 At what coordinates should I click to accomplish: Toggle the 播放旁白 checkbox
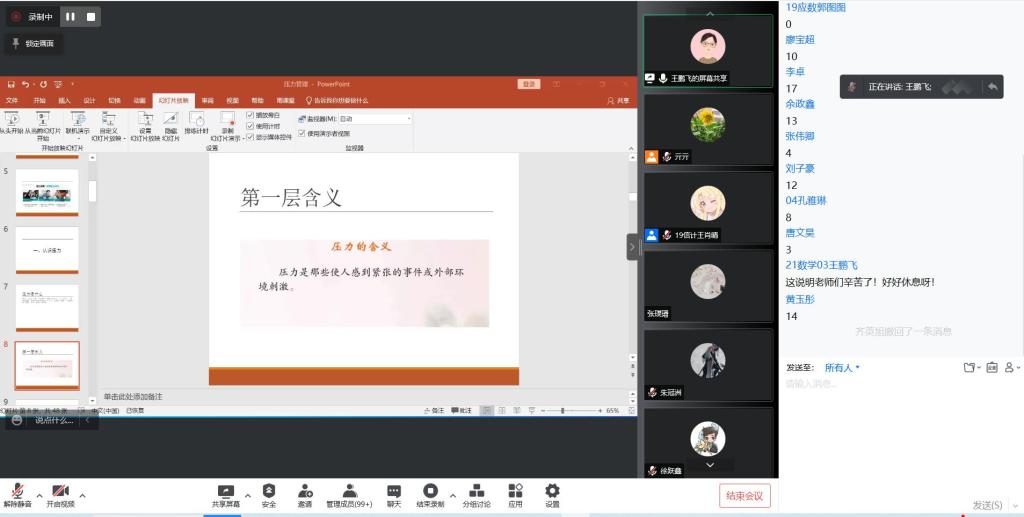pos(250,115)
